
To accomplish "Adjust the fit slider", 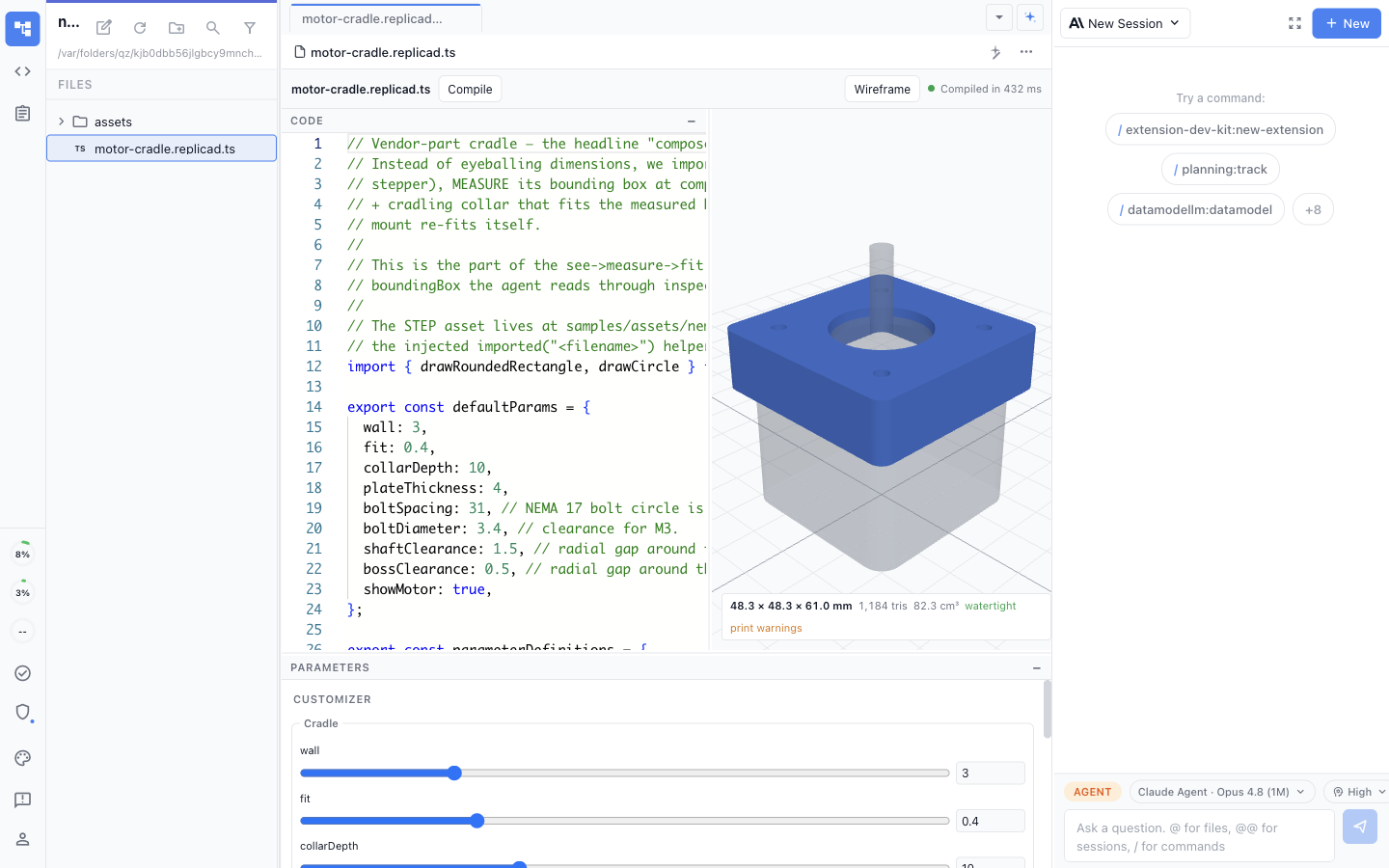I will click(625, 821).
